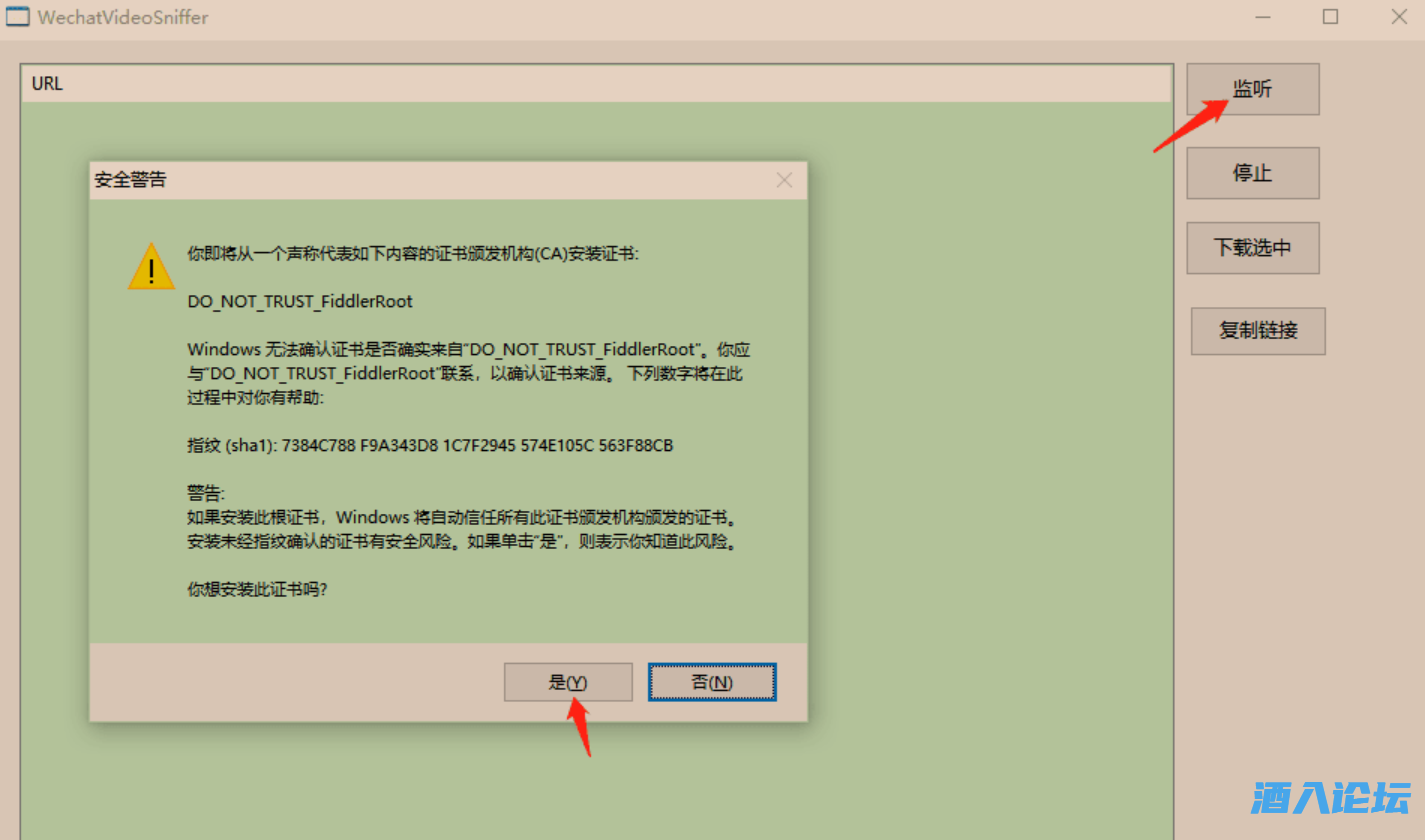Confirm certificate install with 是(Y)
Viewport: 1425px width, 840px height.
point(568,682)
